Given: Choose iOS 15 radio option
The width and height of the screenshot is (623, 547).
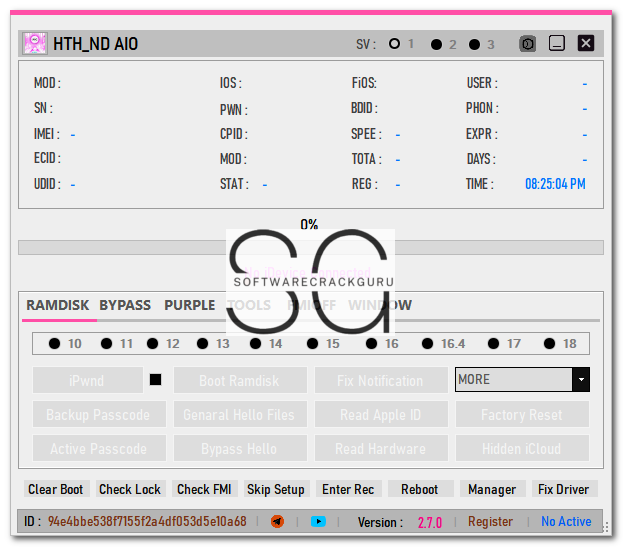Looking at the screenshot, I should (x=313, y=343).
